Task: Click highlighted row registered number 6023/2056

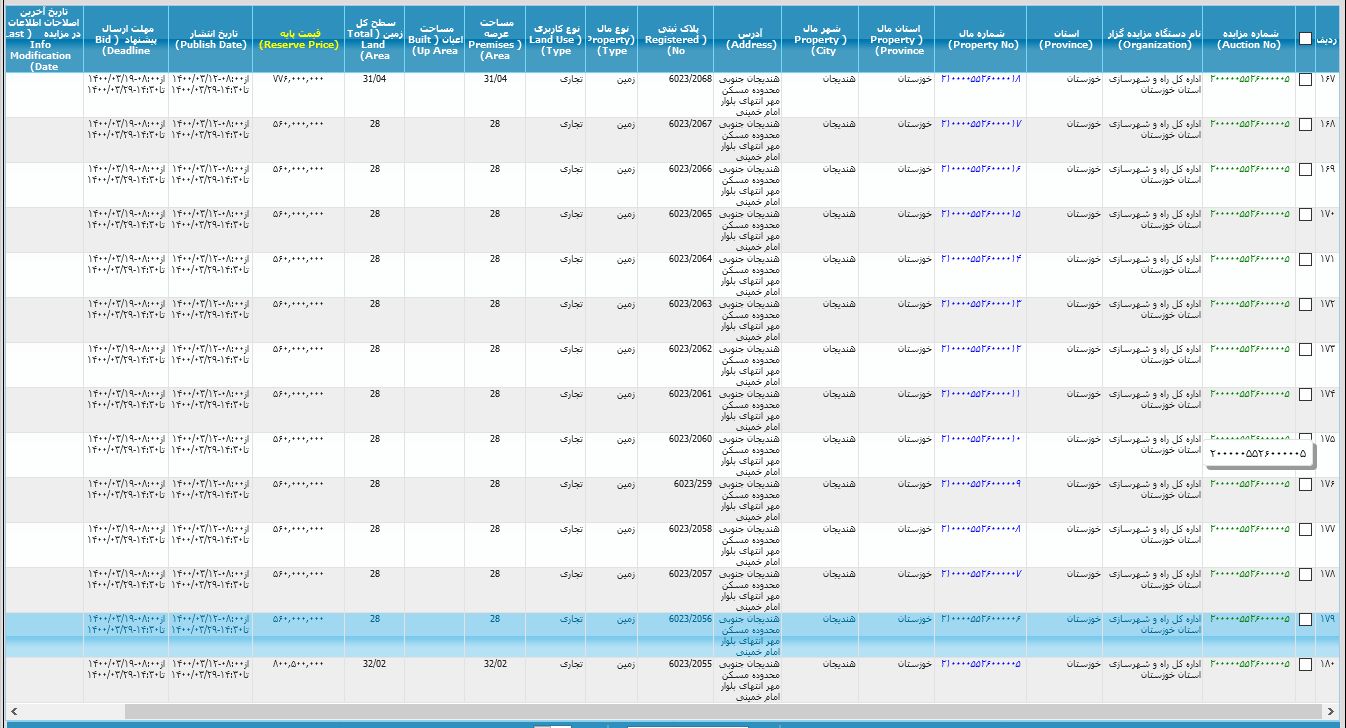Action: [690, 619]
